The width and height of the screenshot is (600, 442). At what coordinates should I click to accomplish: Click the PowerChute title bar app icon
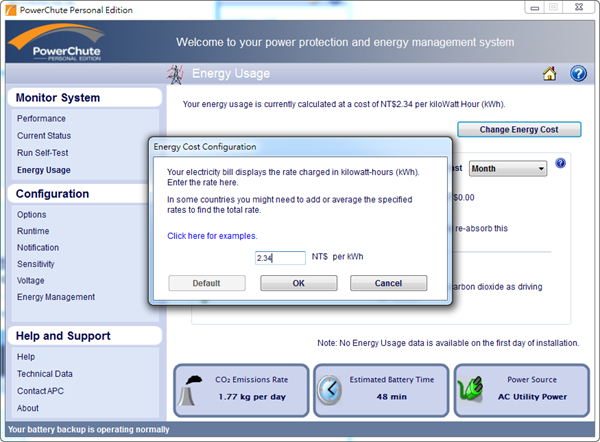11,10
